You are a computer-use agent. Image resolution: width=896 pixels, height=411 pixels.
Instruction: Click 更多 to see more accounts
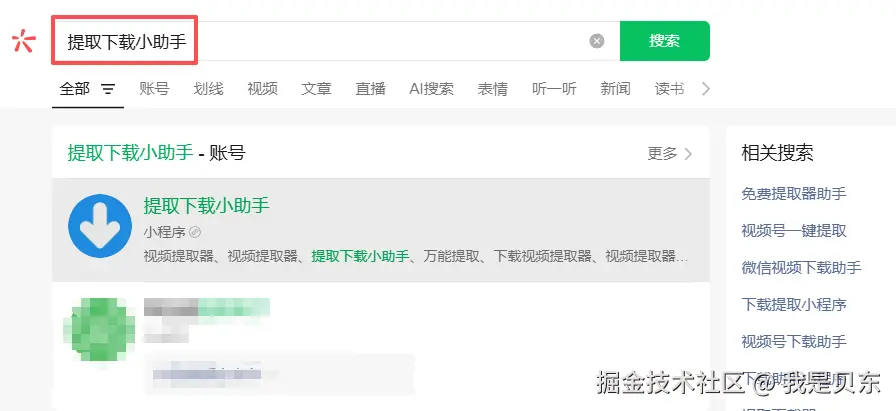(x=670, y=153)
